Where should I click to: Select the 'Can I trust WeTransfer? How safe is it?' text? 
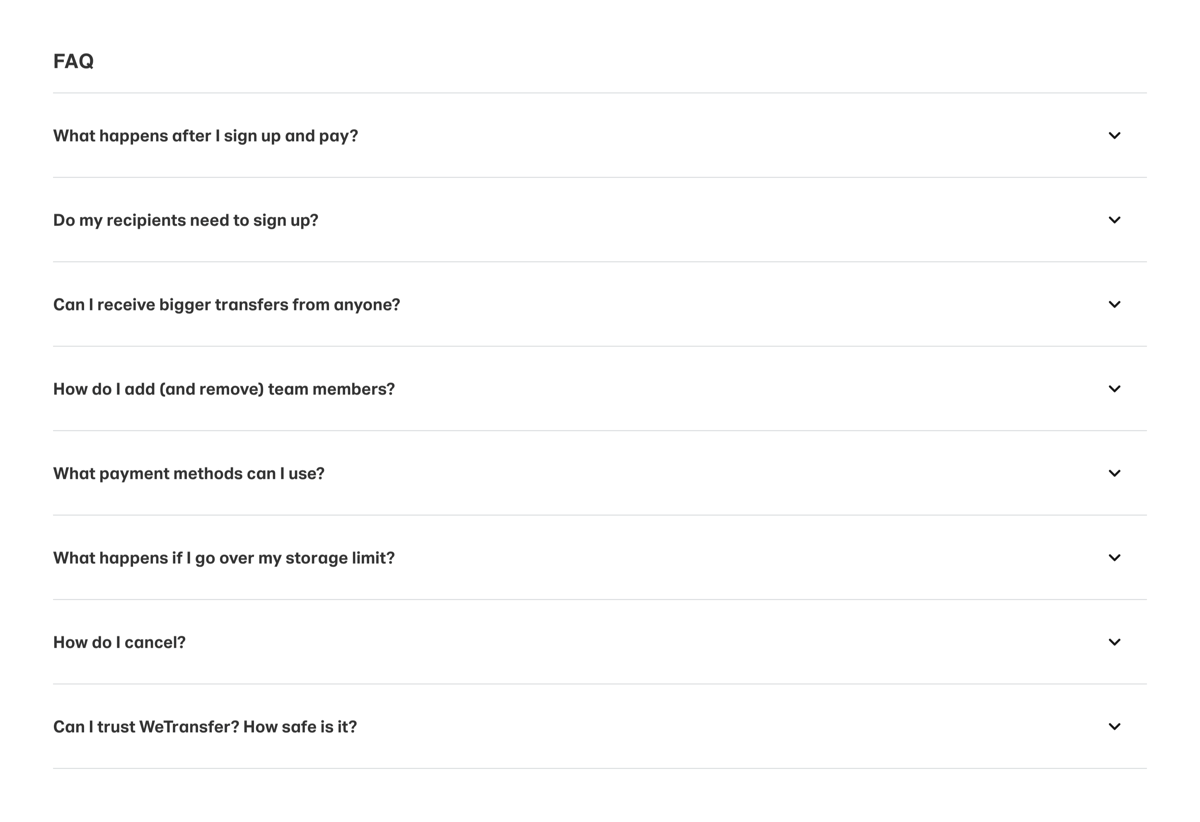205,726
